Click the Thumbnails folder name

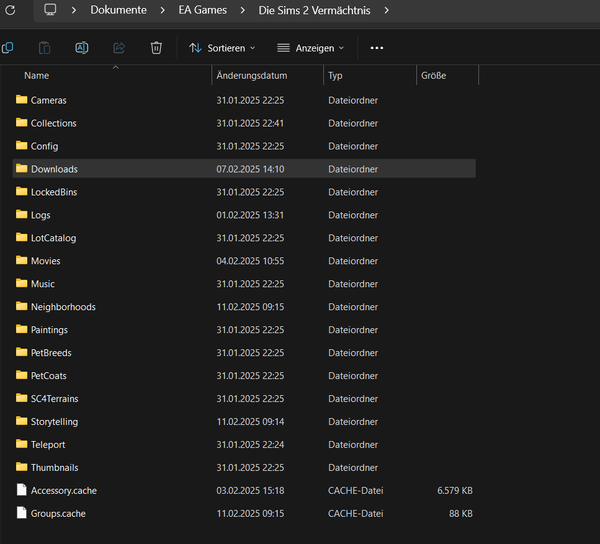[55, 467]
